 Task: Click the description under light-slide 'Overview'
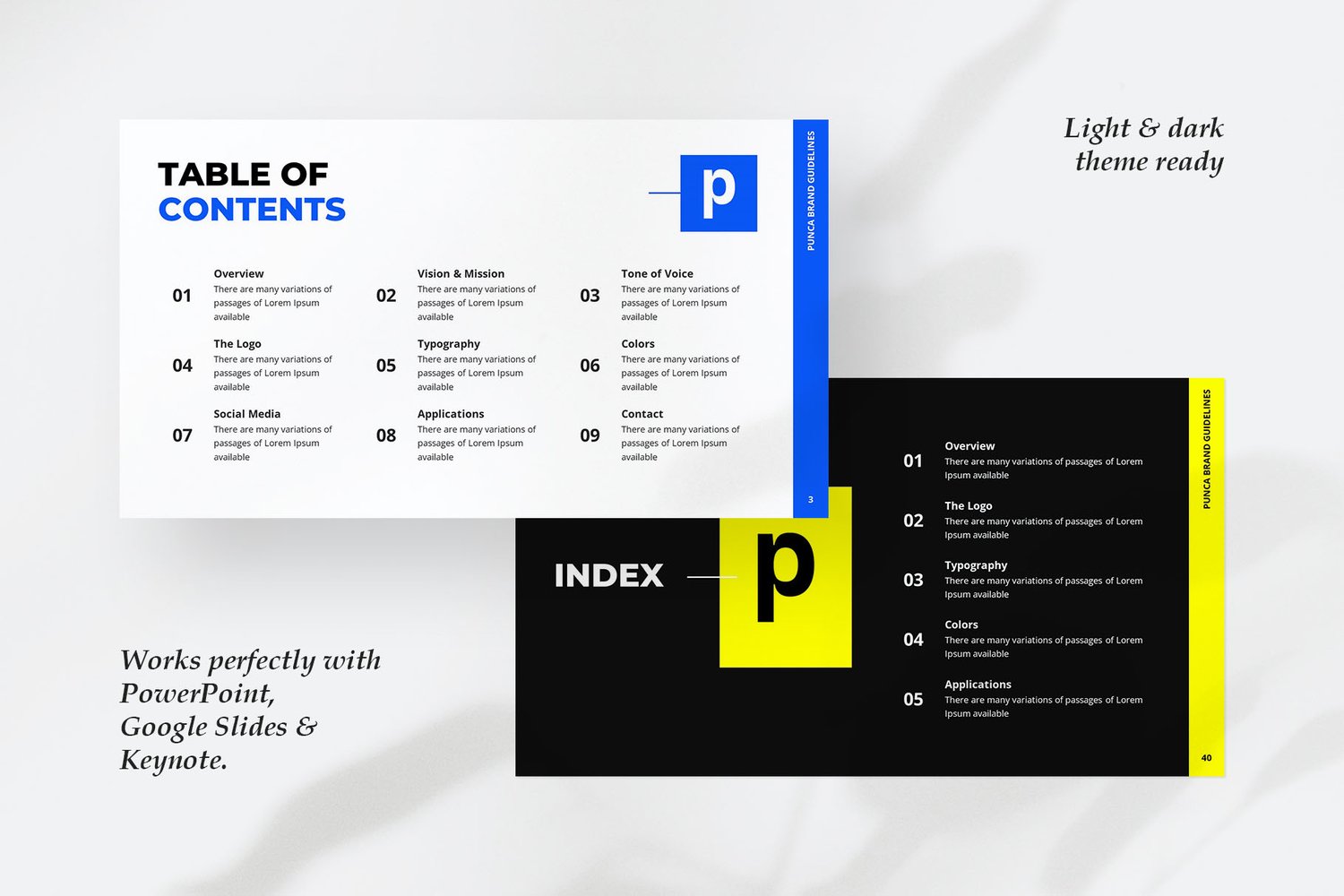pos(272,303)
